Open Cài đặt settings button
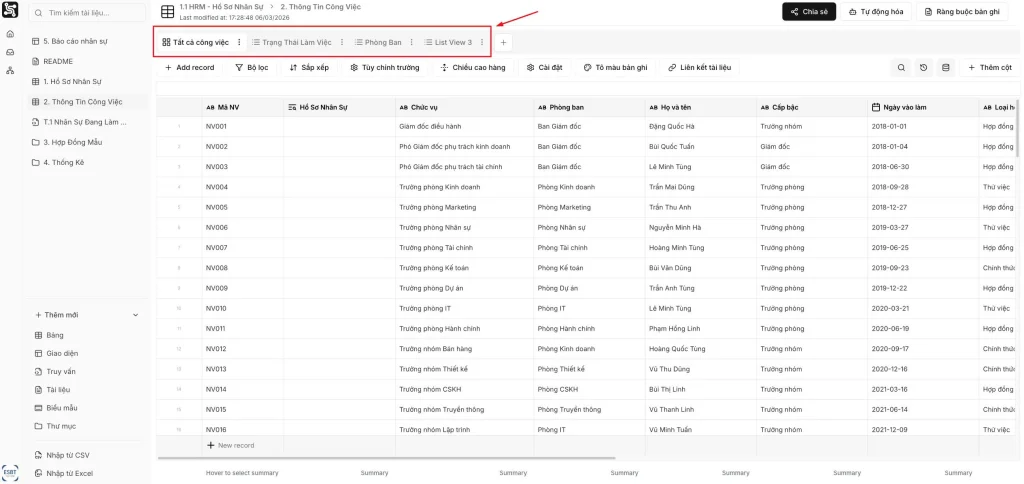 545,67
